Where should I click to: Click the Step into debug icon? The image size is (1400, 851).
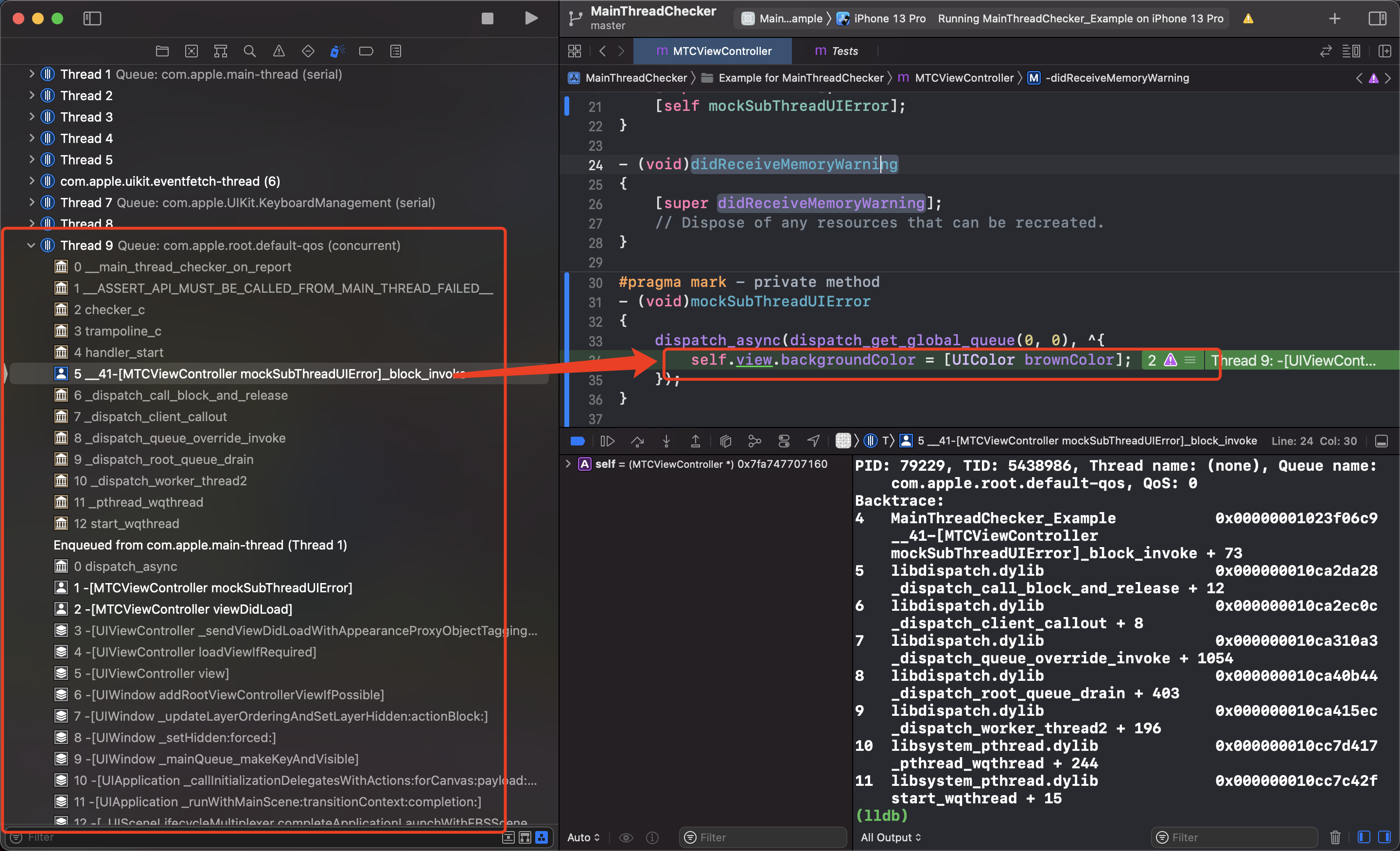(666, 441)
